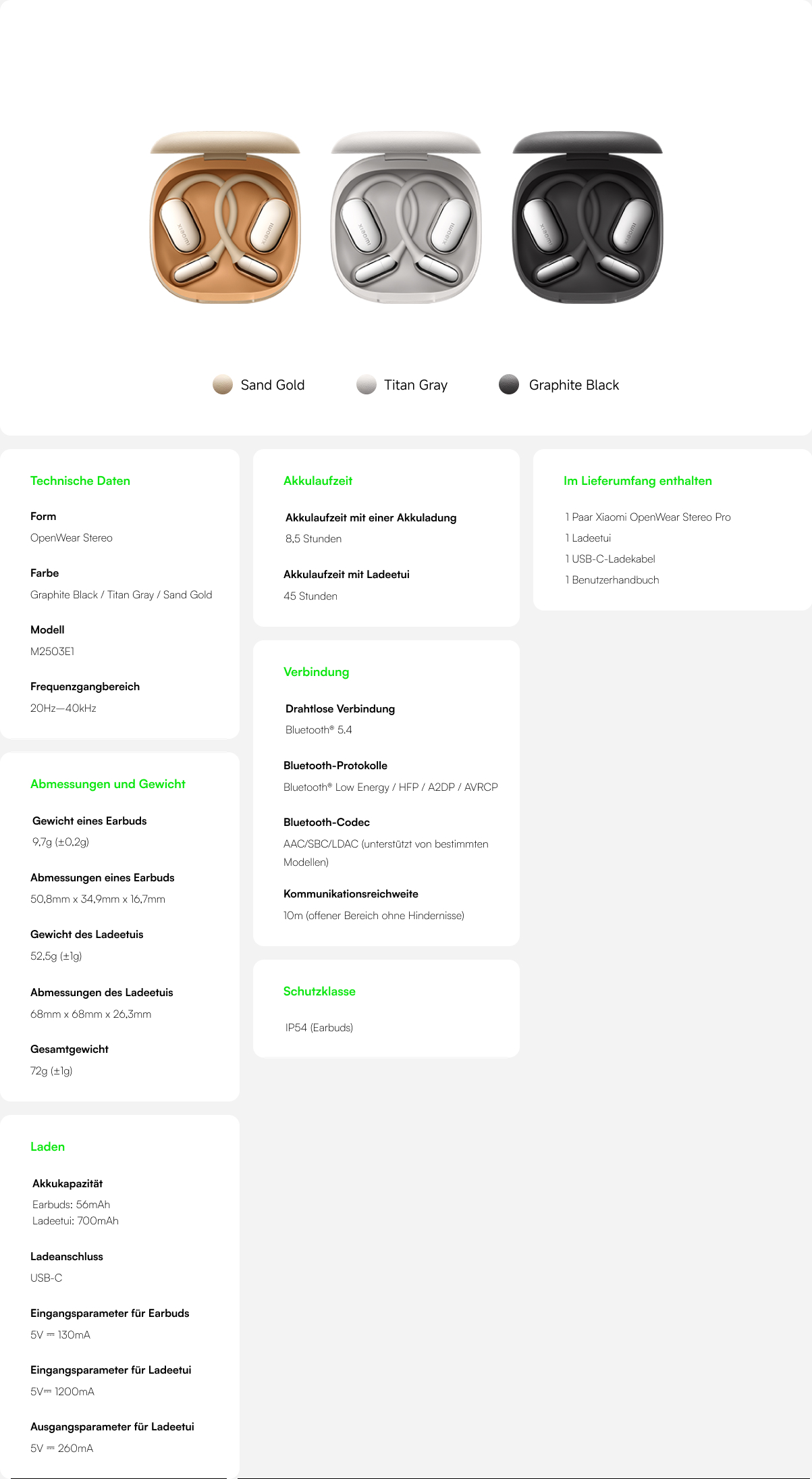Click the 5V 130mA earbuds input value

coord(61,1334)
